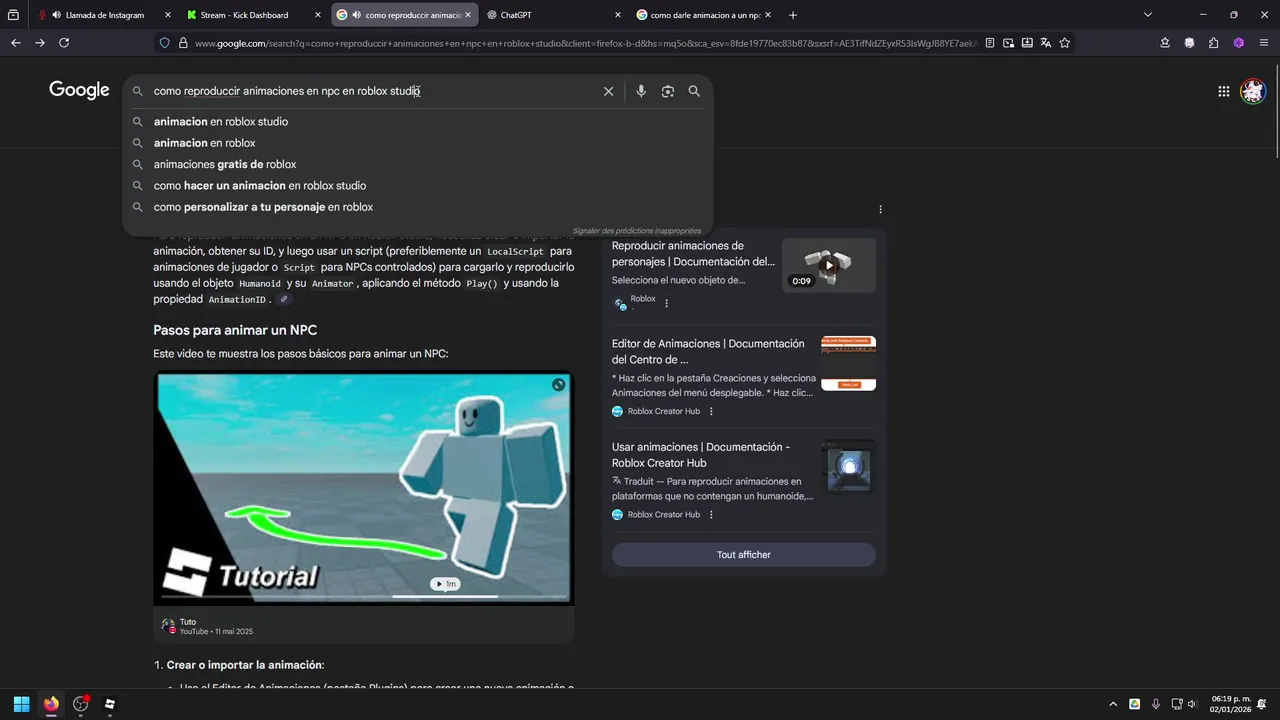Screen dimensions: 1280x720
Task: Clear the Google search box text
Action: (608, 91)
